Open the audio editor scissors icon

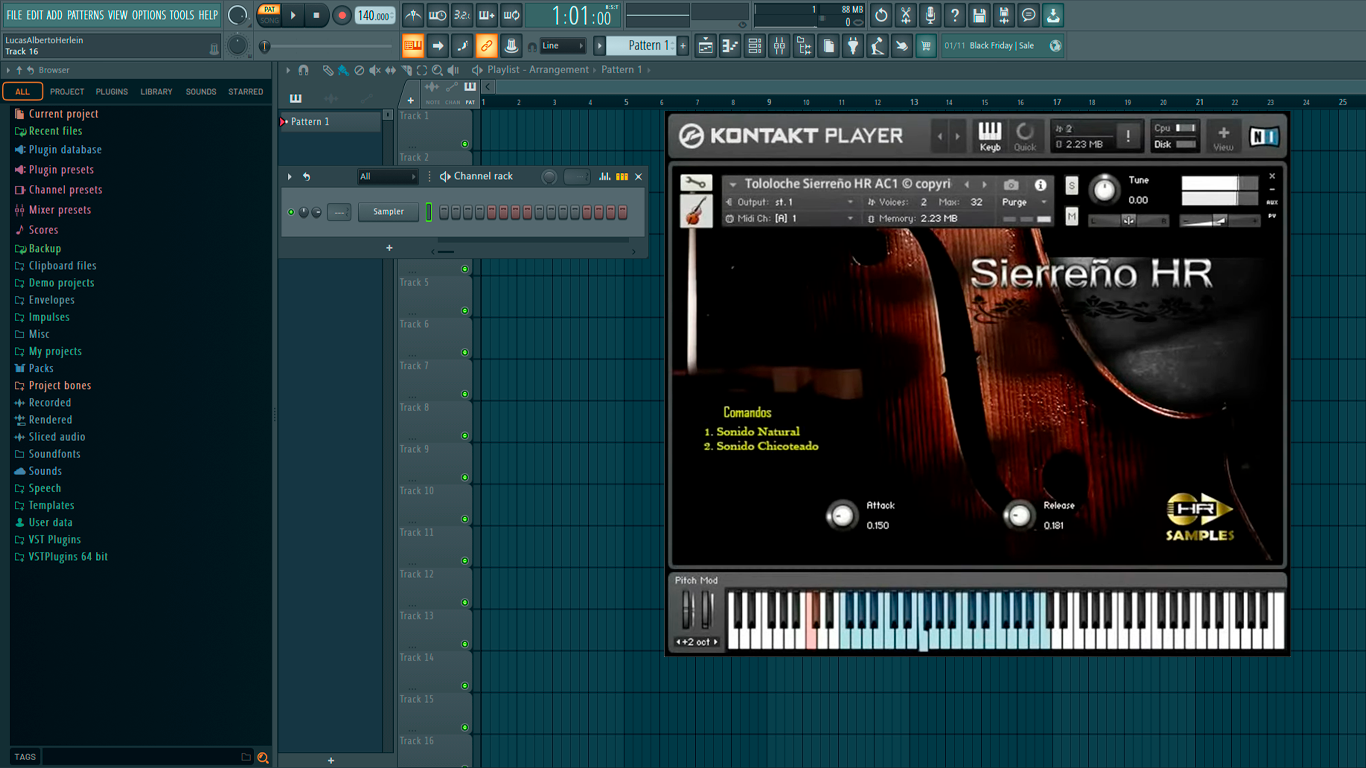click(906, 15)
